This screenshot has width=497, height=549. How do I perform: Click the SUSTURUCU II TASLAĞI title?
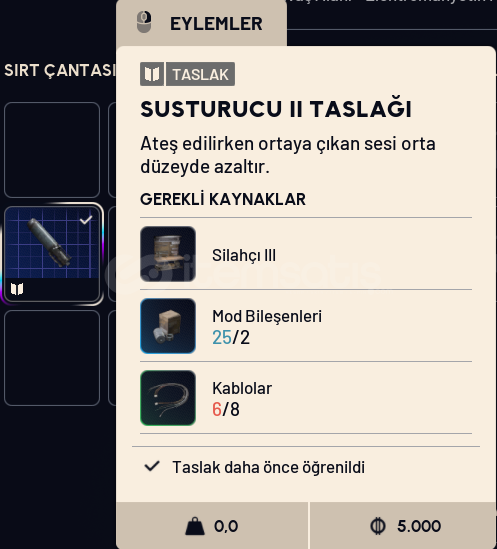(x=276, y=109)
